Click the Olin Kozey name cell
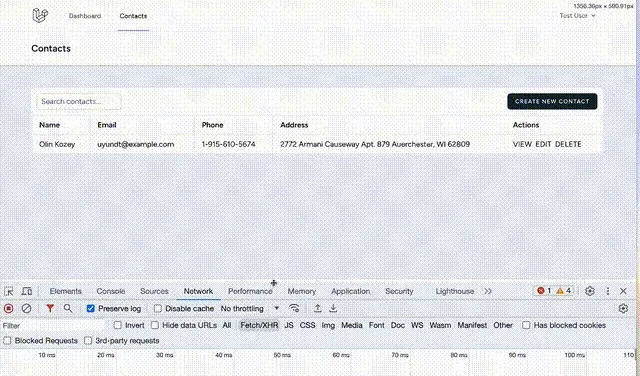The image size is (640, 376). point(57,144)
